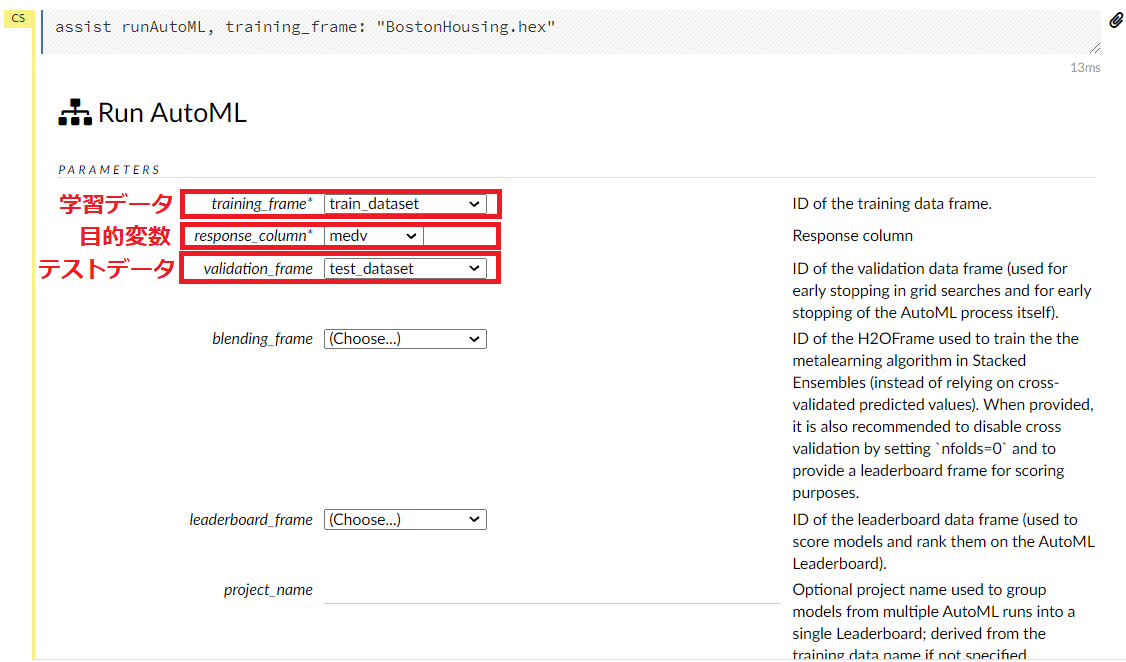Click the Run AutoML hierarchy icon
This screenshot has height=662, width=1126.
coord(74,113)
